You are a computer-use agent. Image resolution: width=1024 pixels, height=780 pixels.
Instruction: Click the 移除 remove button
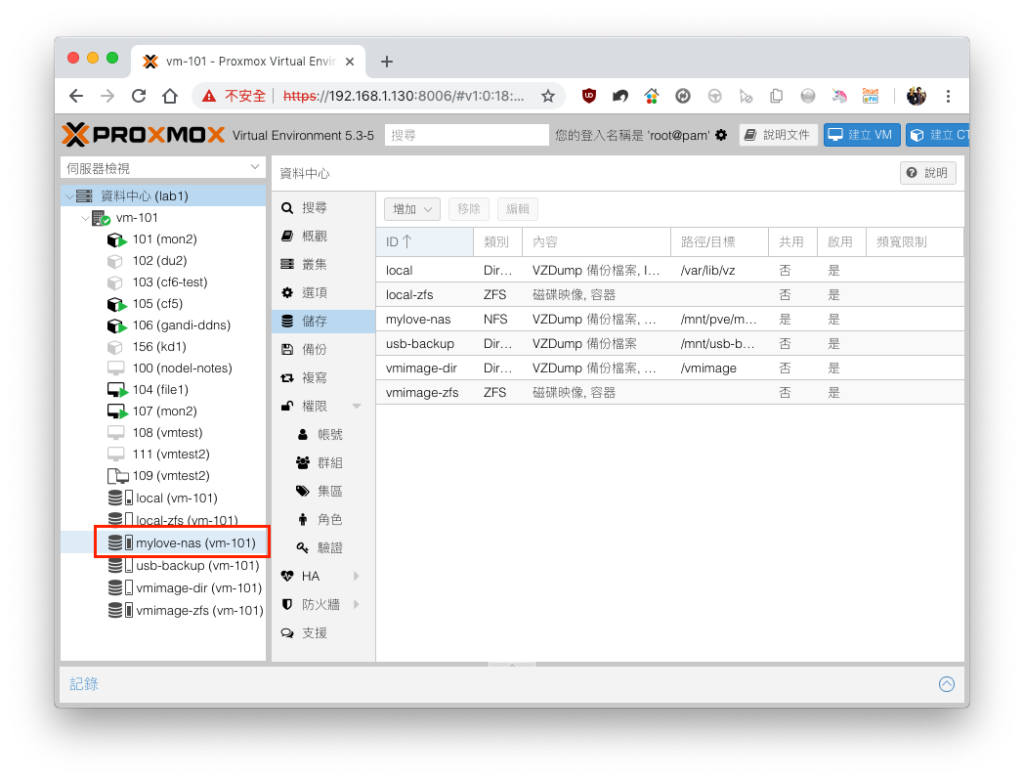pos(469,209)
